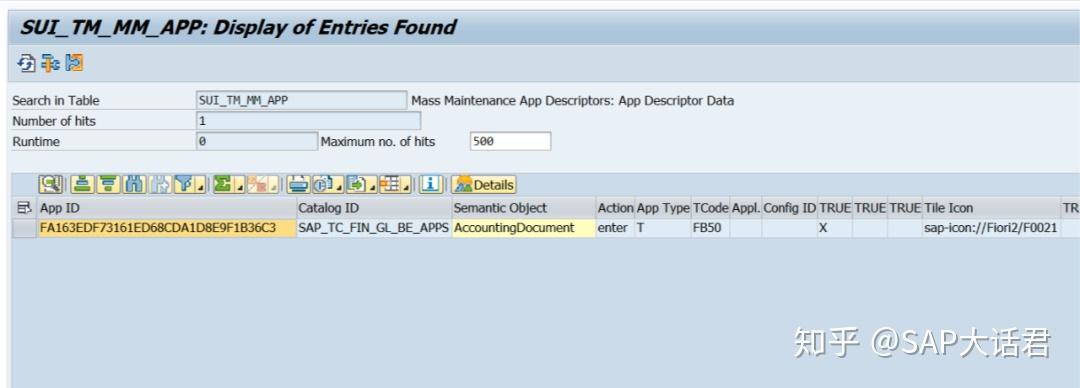Click the Export icon
This screenshot has height=388, width=1080.
tap(356, 185)
